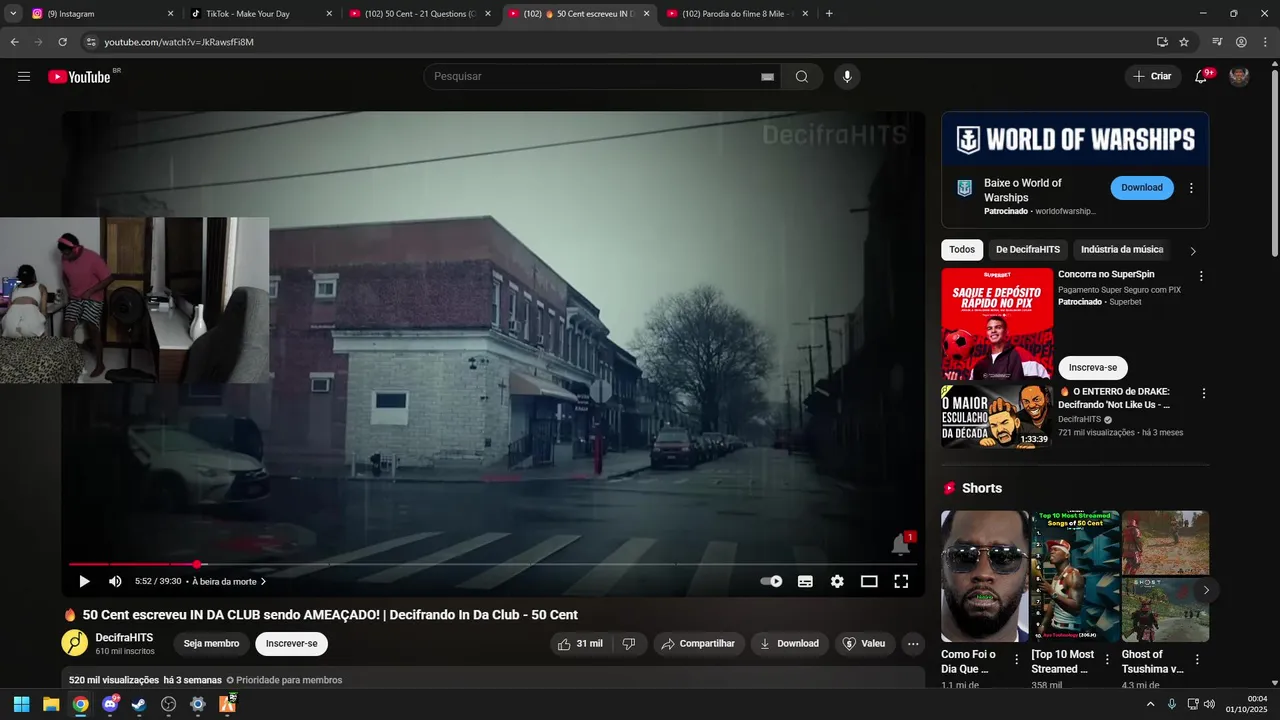The image size is (1280, 720).
Task: Open the on-screen keyboard in search box
Action: [x=768, y=77]
